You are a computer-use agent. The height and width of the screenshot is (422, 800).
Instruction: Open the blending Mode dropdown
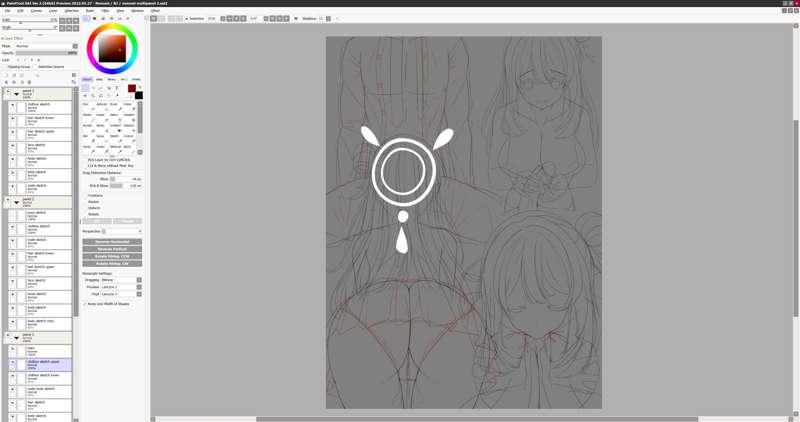click(x=46, y=46)
